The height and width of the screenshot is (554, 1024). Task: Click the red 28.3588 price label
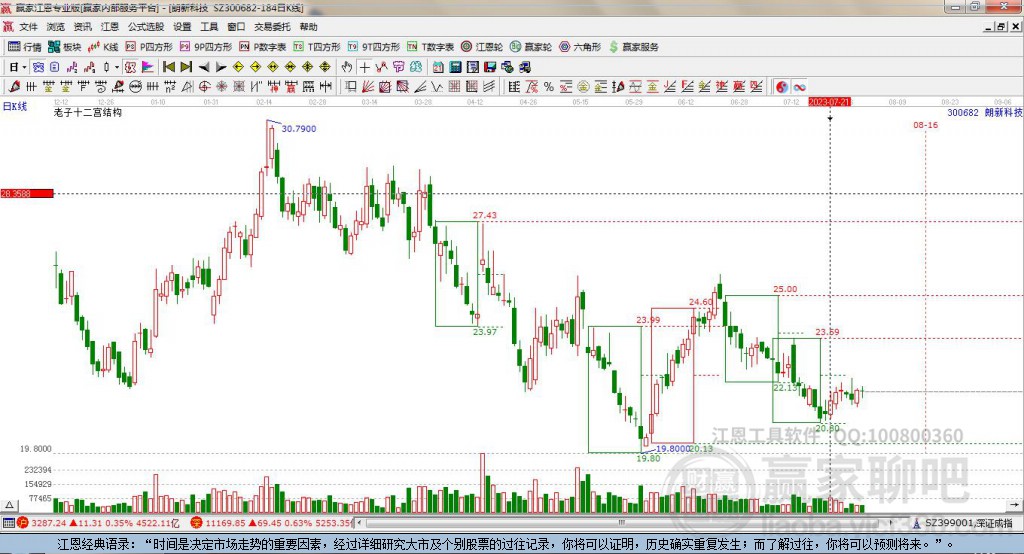[27, 193]
